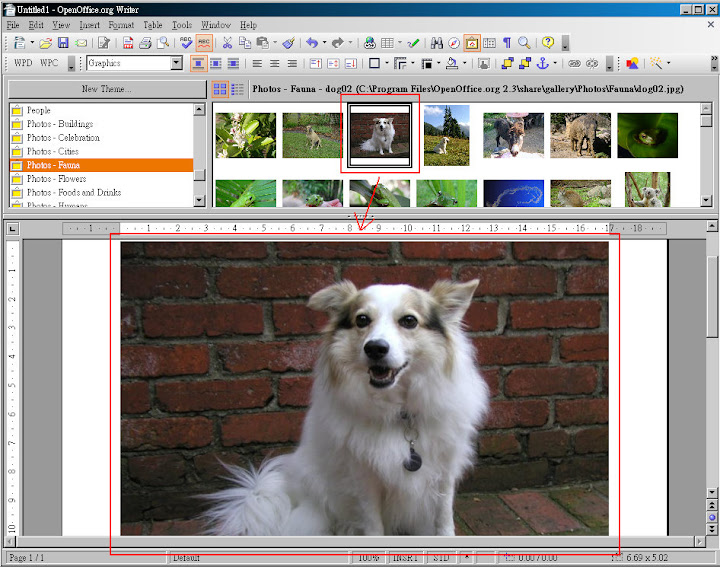Select Photos - Flowers theme
The width and height of the screenshot is (720, 567).
click(101, 179)
